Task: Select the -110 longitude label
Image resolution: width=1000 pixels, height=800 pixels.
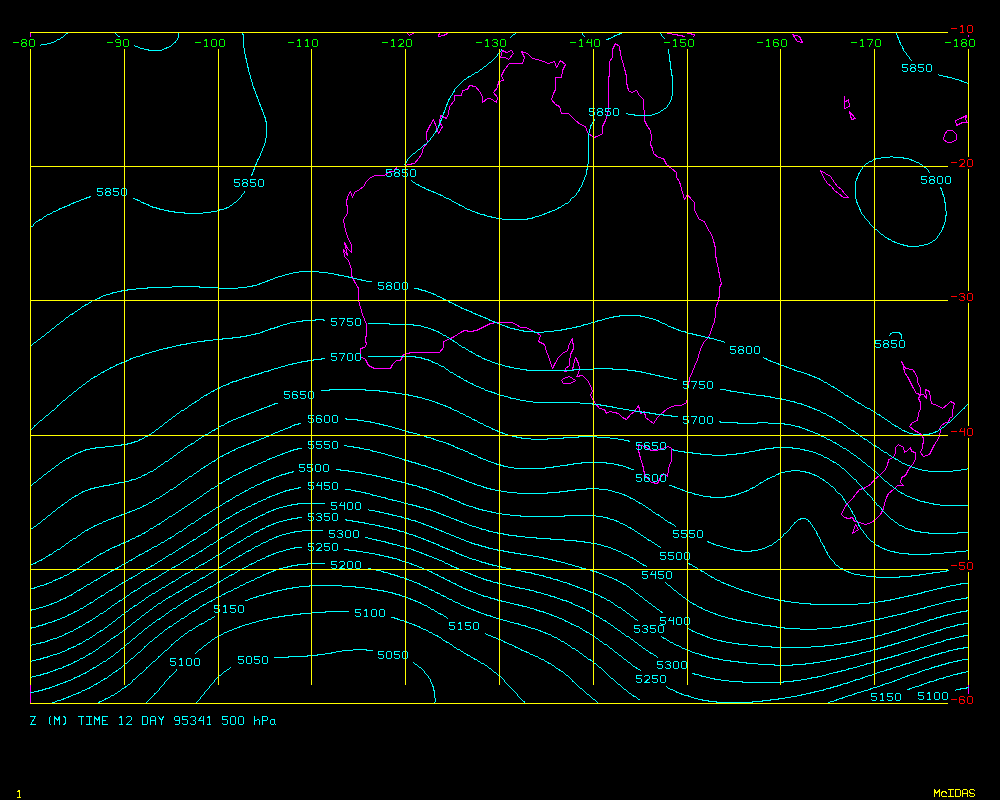Action: (x=306, y=43)
